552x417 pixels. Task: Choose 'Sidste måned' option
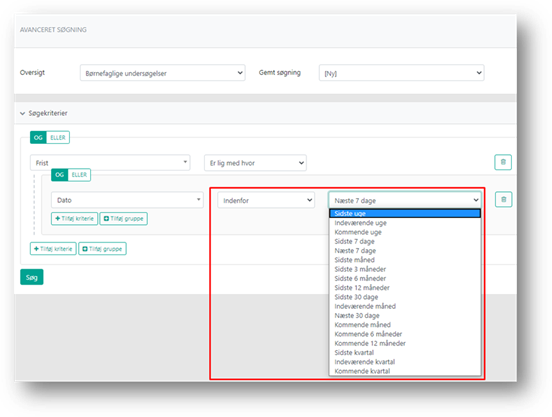click(x=405, y=260)
